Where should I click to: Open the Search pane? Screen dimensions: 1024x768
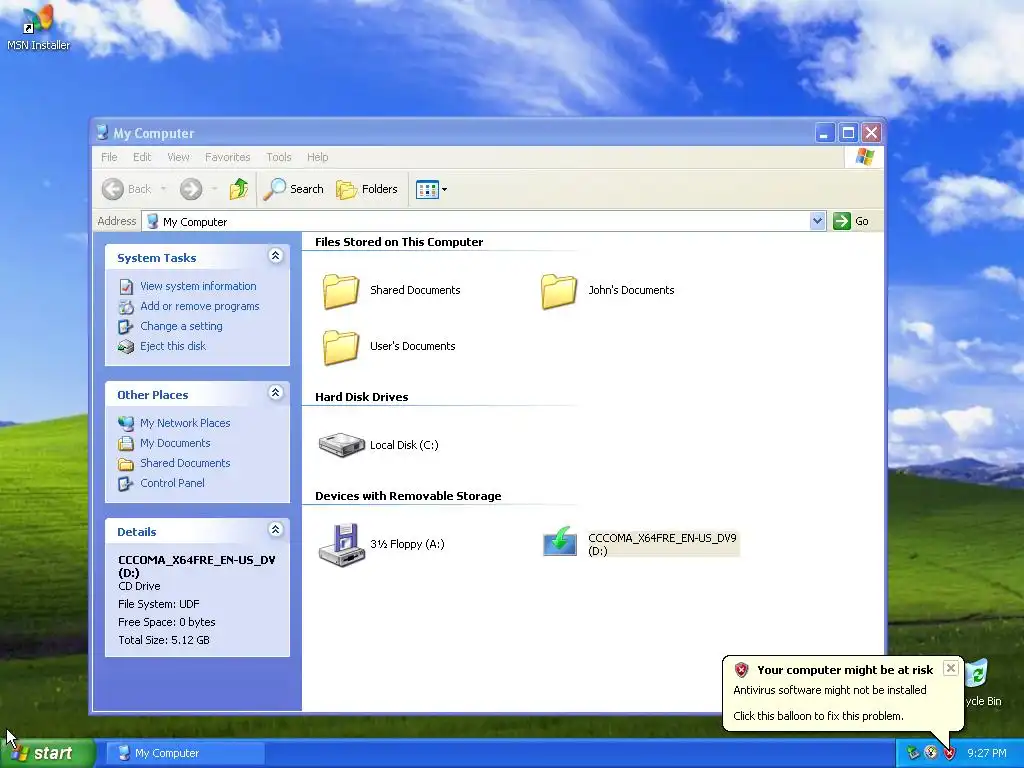294,189
